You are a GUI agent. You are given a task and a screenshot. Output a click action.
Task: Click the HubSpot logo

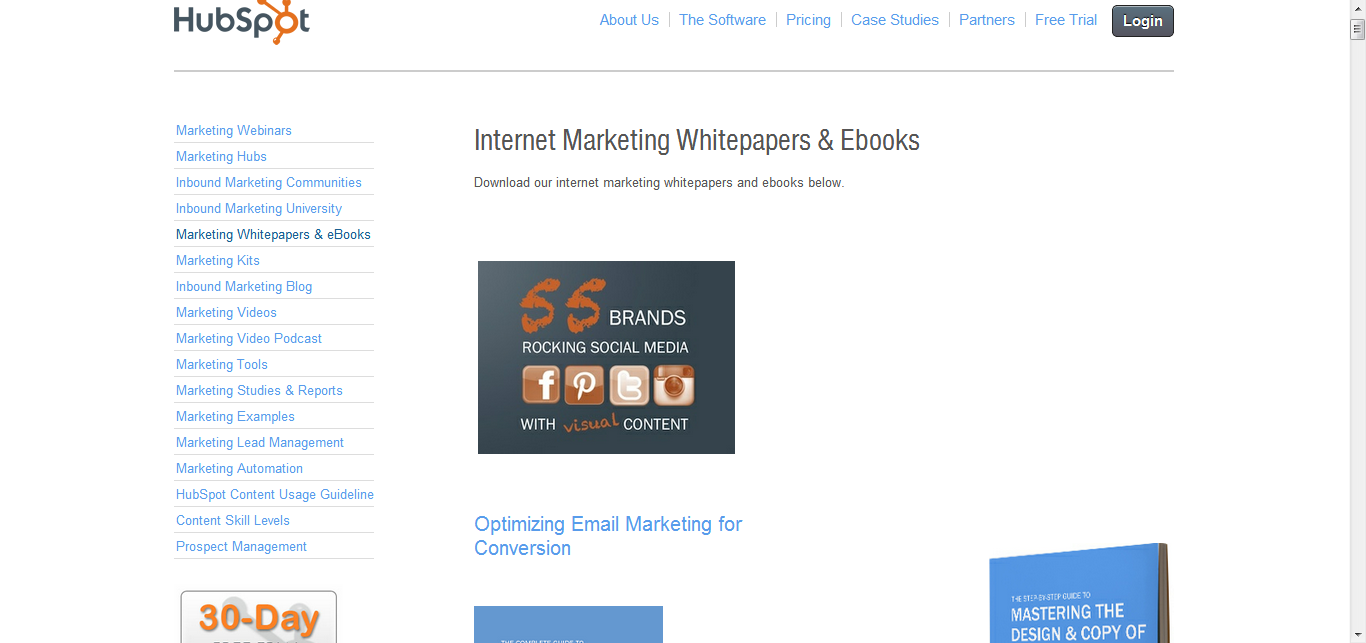pos(242,20)
